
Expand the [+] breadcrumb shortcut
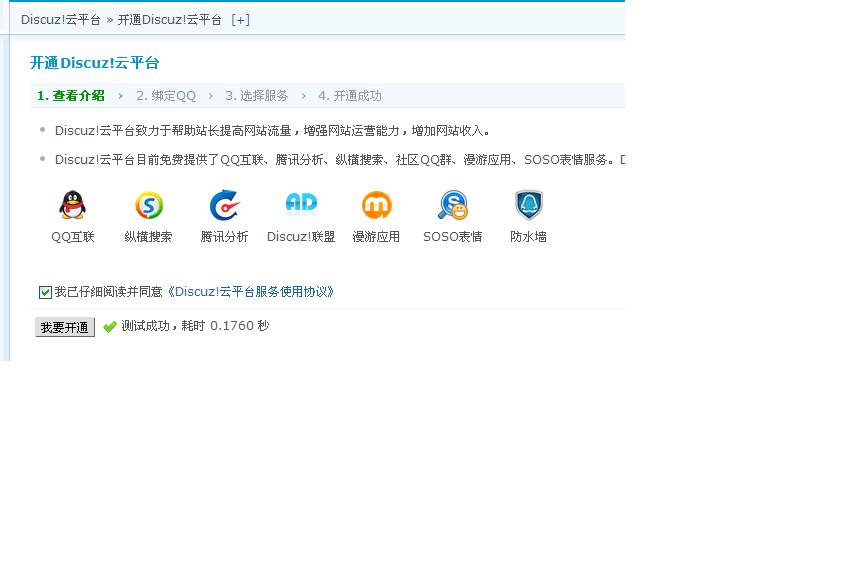pyautogui.click(x=241, y=20)
